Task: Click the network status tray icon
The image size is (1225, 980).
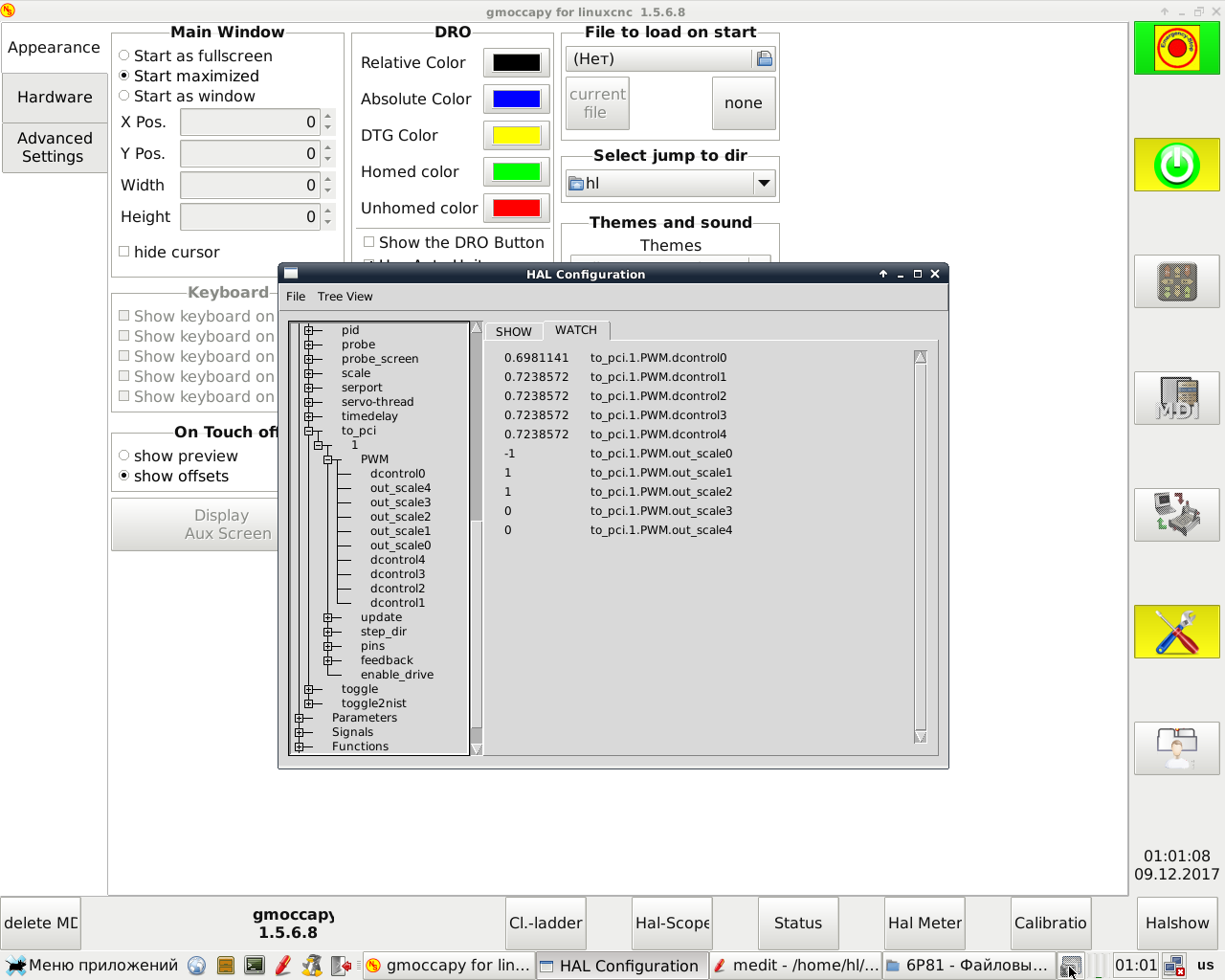Action: pyautogui.click(x=1175, y=966)
